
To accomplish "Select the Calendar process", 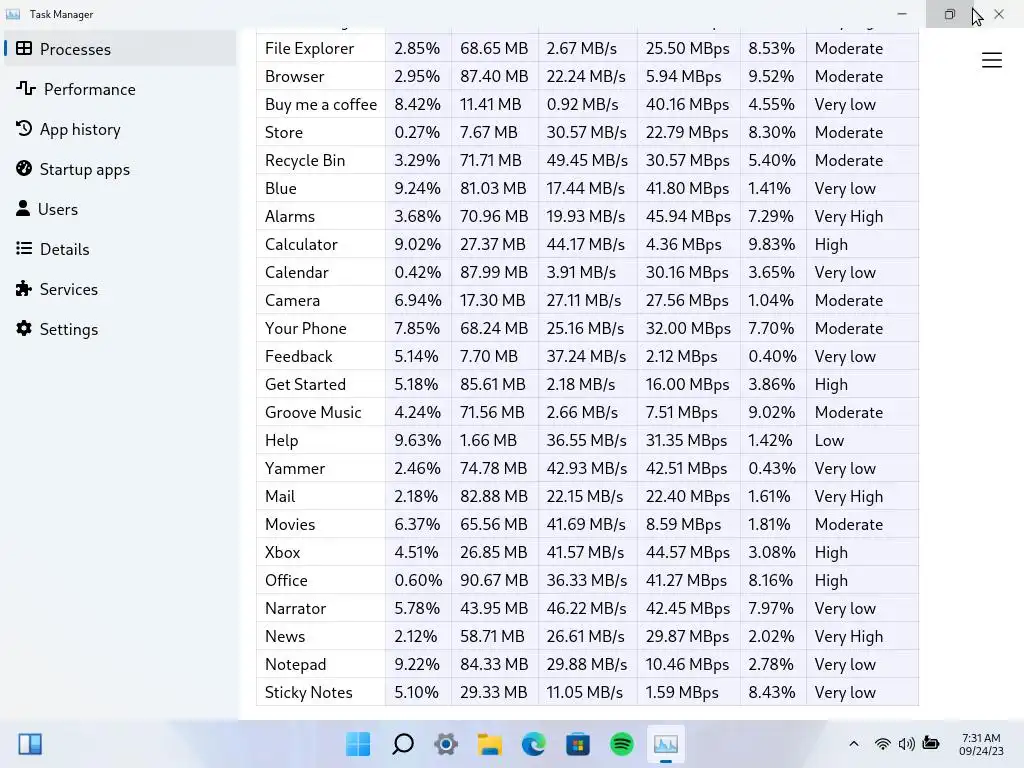I will pyautogui.click(x=587, y=272).
